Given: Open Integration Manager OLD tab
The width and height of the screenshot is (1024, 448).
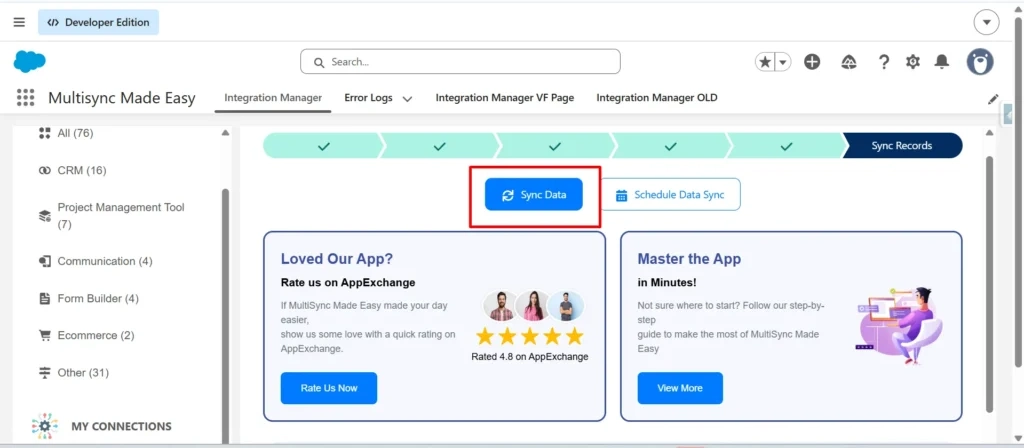Looking at the screenshot, I should tap(657, 98).
